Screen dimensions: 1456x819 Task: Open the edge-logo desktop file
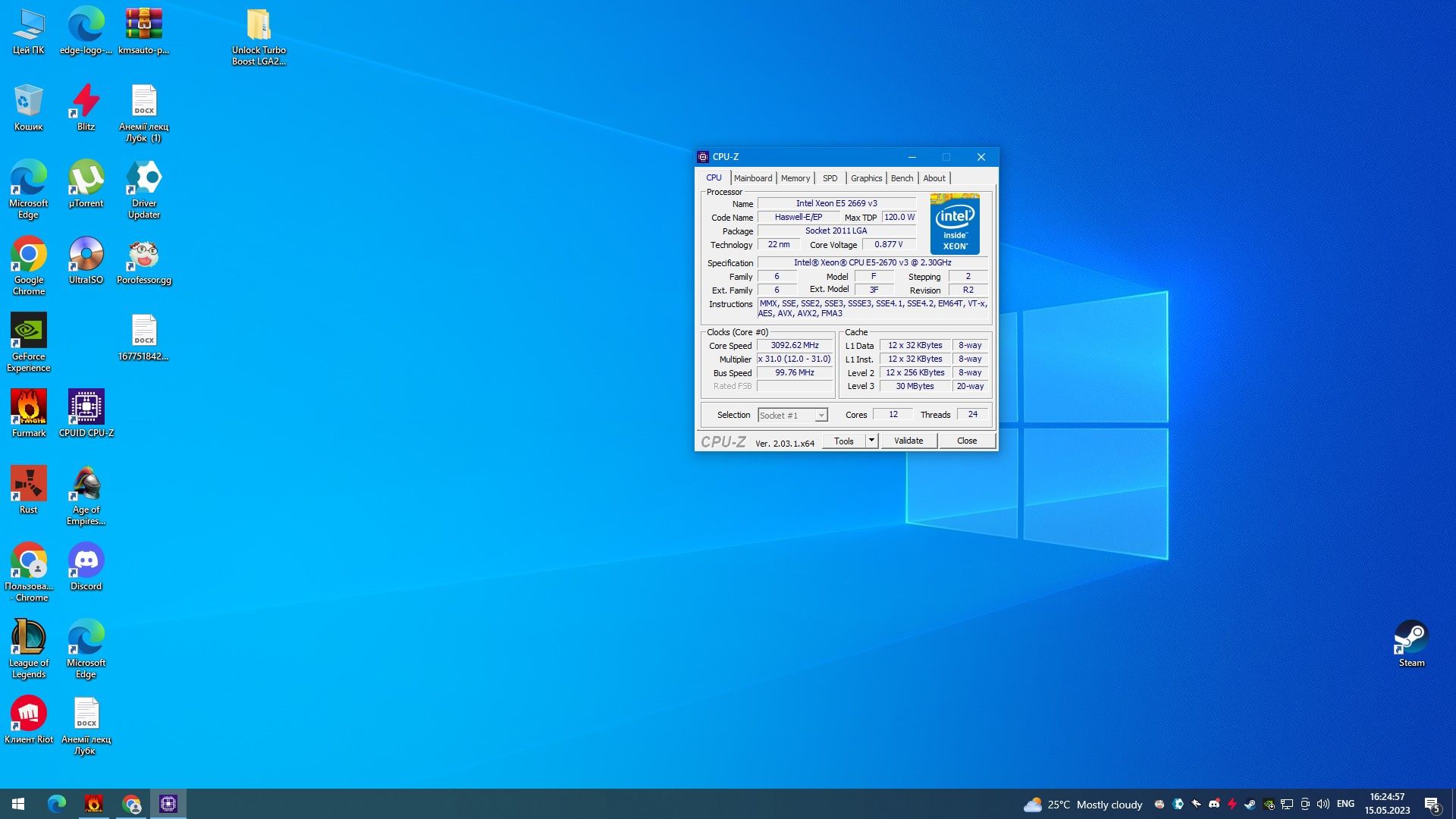click(86, 31)
